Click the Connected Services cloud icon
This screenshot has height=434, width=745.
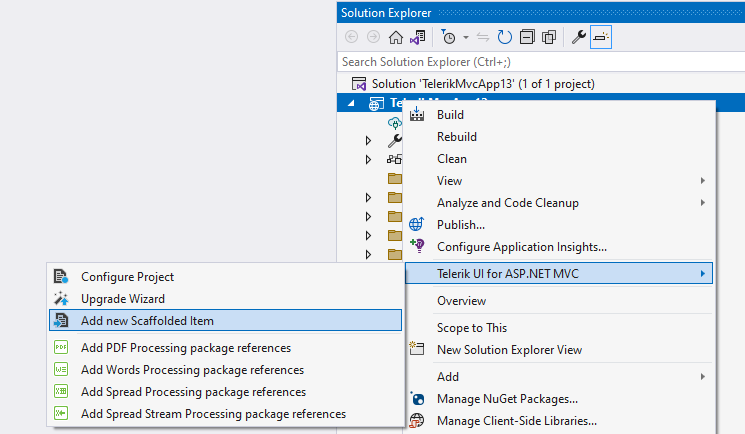pos(394,123)
